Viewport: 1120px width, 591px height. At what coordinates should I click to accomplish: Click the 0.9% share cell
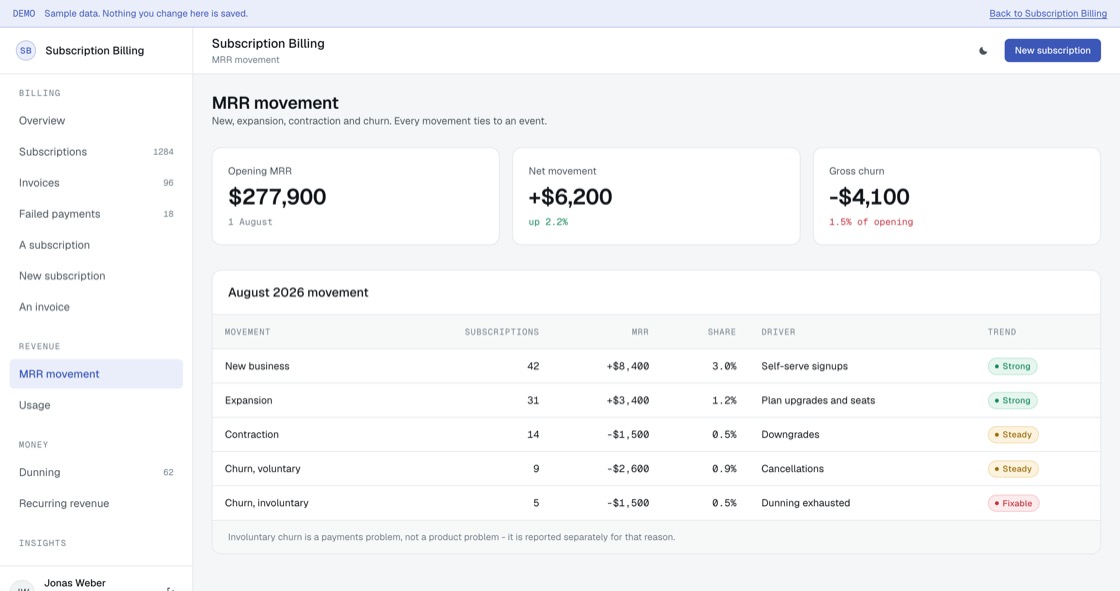pyautogui.click(x=724, y=469)
